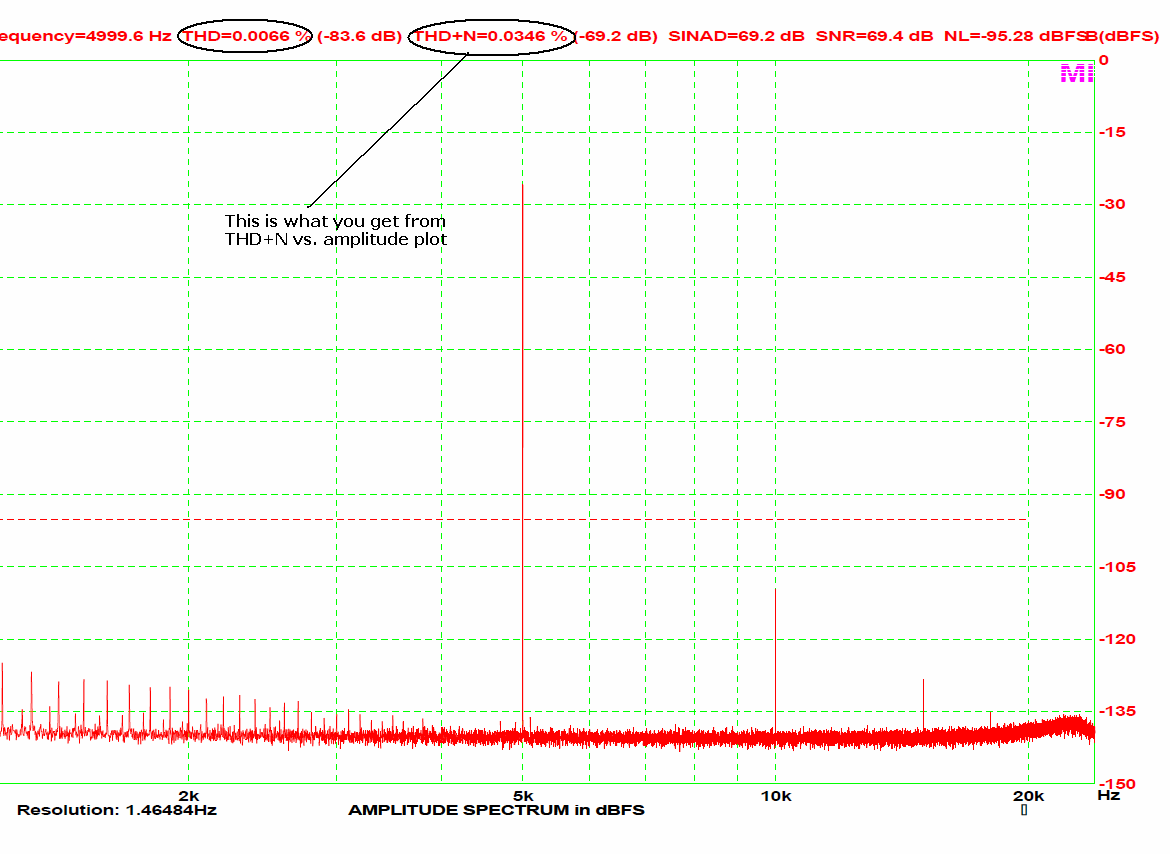Click the red dashed noise level line
This screenshot has width=1170, height=854.
pos(514,519)
